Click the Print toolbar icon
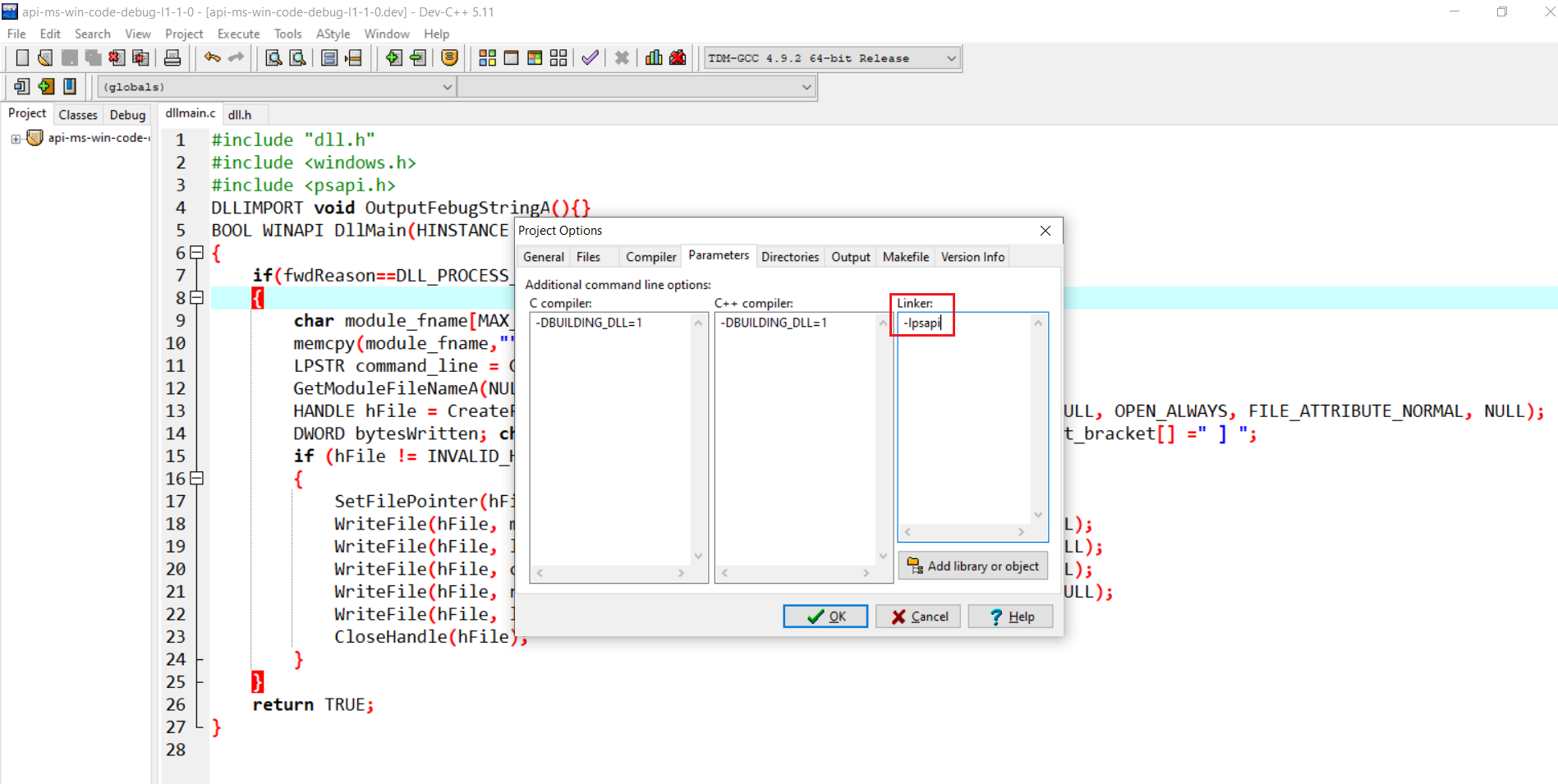1558x784 pixels. pos(172,57)
